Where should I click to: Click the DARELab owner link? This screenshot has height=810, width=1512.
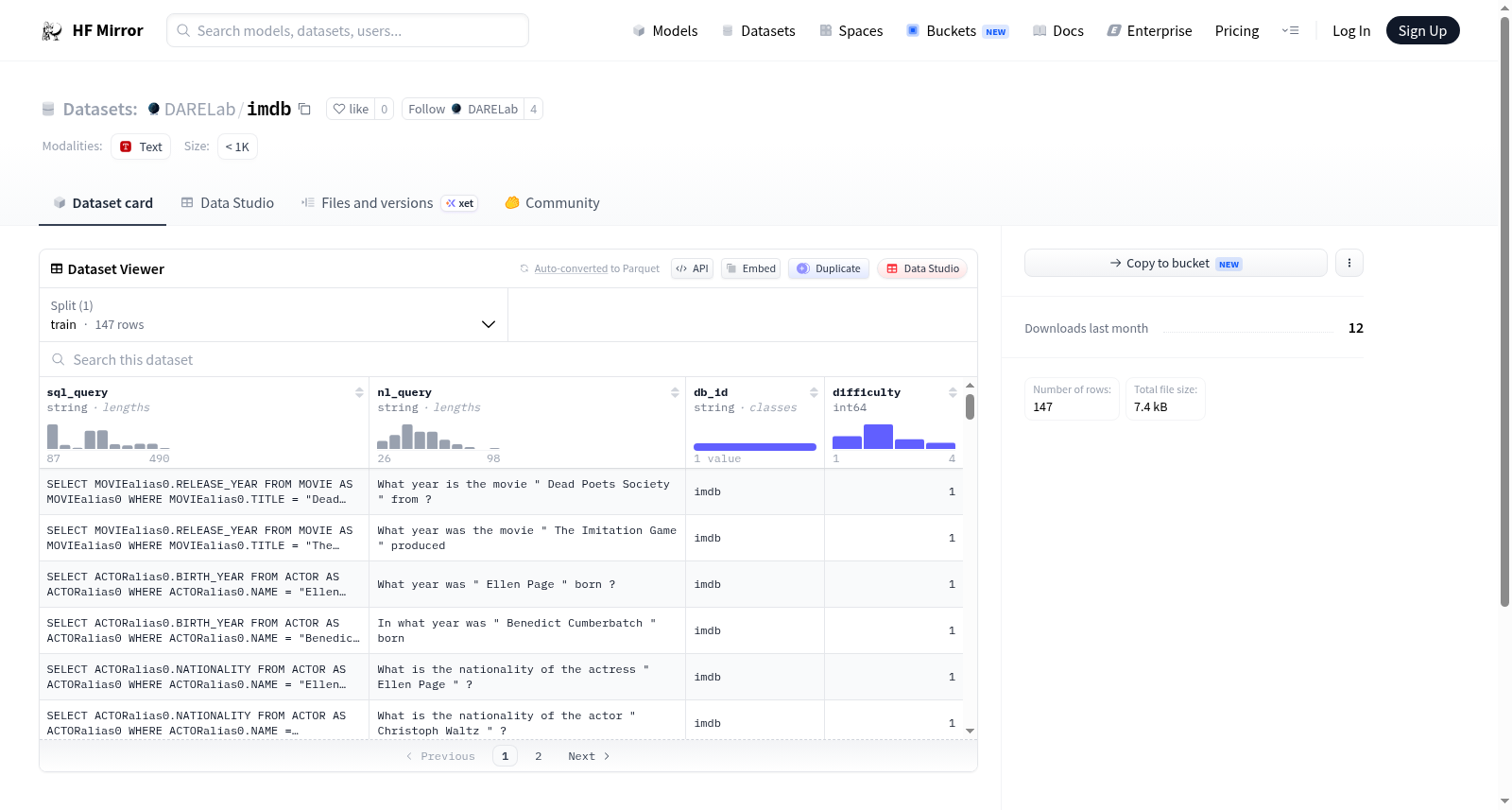(x=199, y=110)
